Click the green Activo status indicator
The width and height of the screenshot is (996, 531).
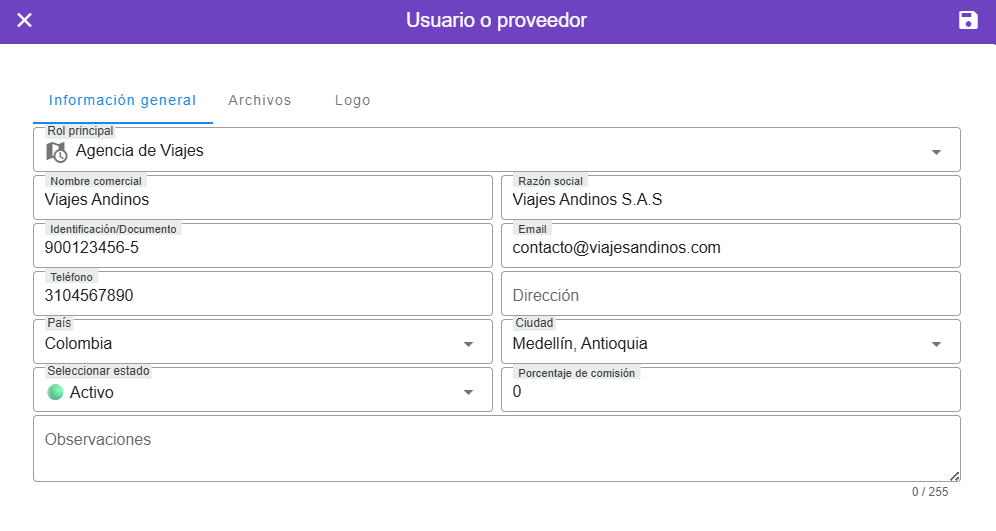(x=56, y=392)
